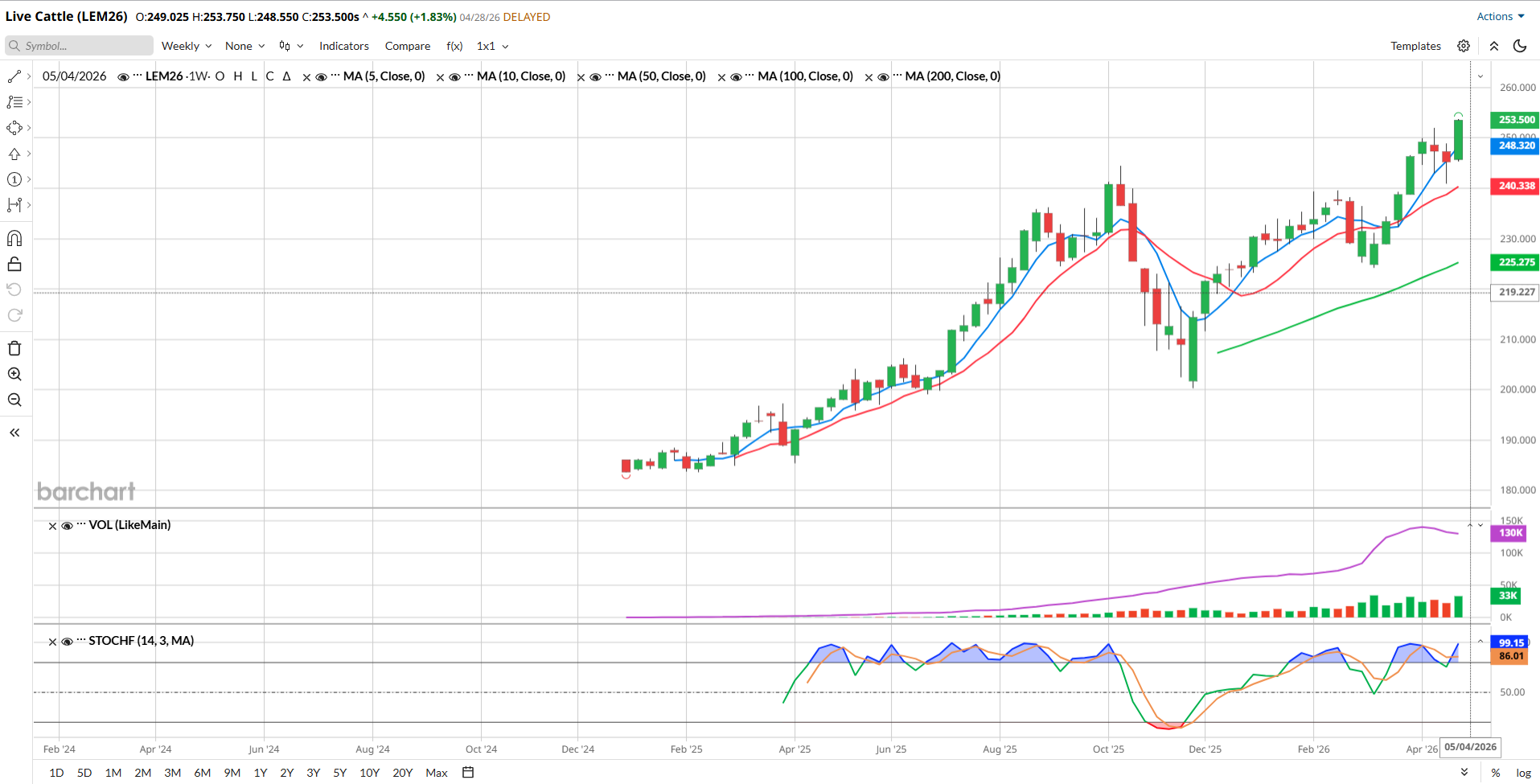The height and width of the screenshot is (784, 1540).
Task: Open the 1x1 grid layout dropdown
Action: [x=492, y=46]
